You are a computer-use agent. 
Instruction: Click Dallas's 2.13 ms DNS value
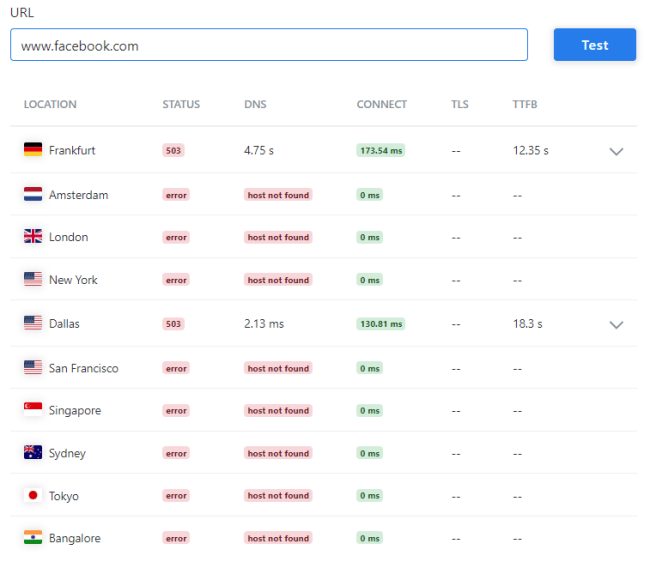[264, 324]
